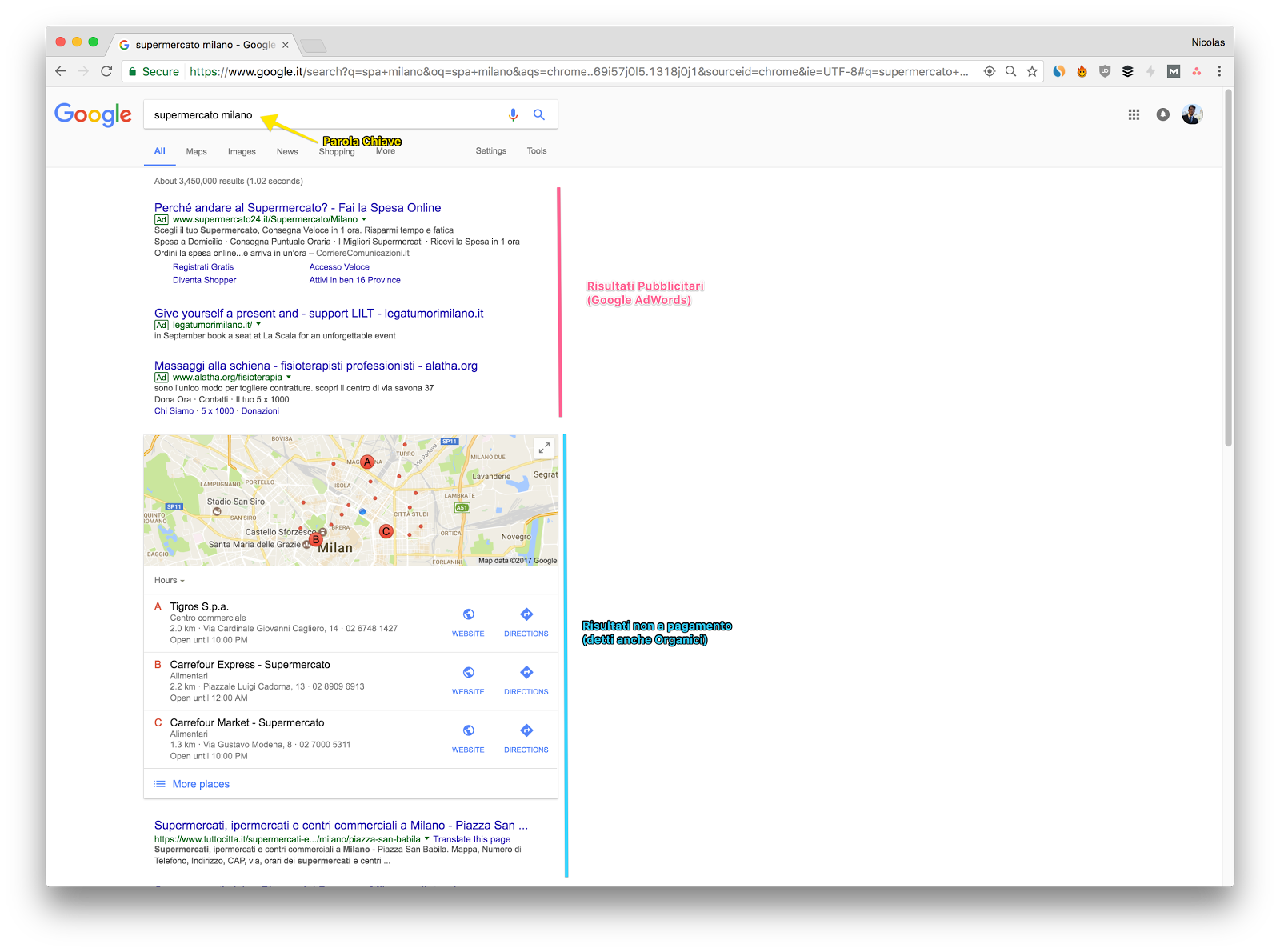This screenshot has width=1280, height=952.
Task: Expand the map with the enlarge icon
Action: [544, 448]
